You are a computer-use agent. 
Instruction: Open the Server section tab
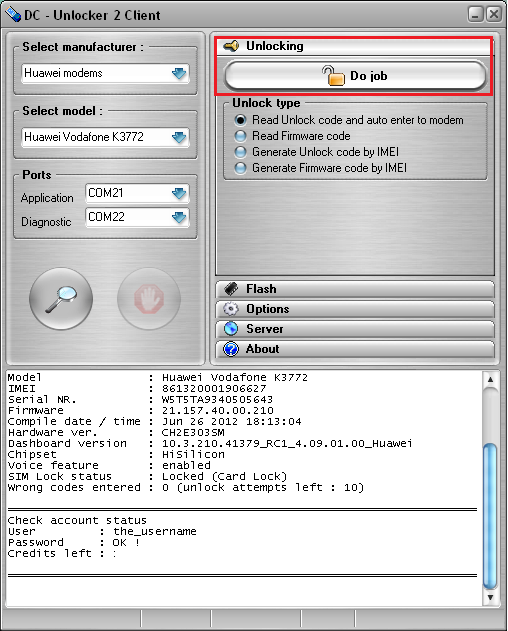coord(355,329)
